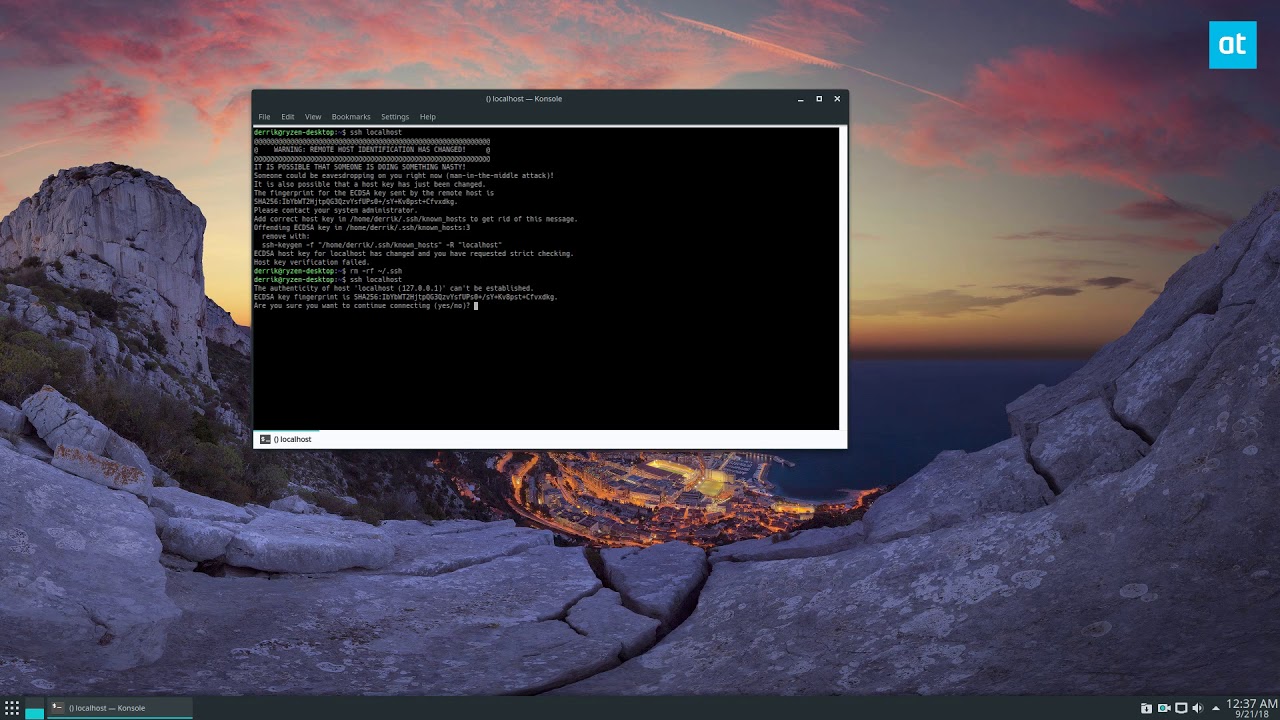Click 'IT IS POSSIBLE THAT SOMEONE IS DOING SOMETHING NASTY!'
Screen dimensions: 1280x720
(x=360, y=167)
